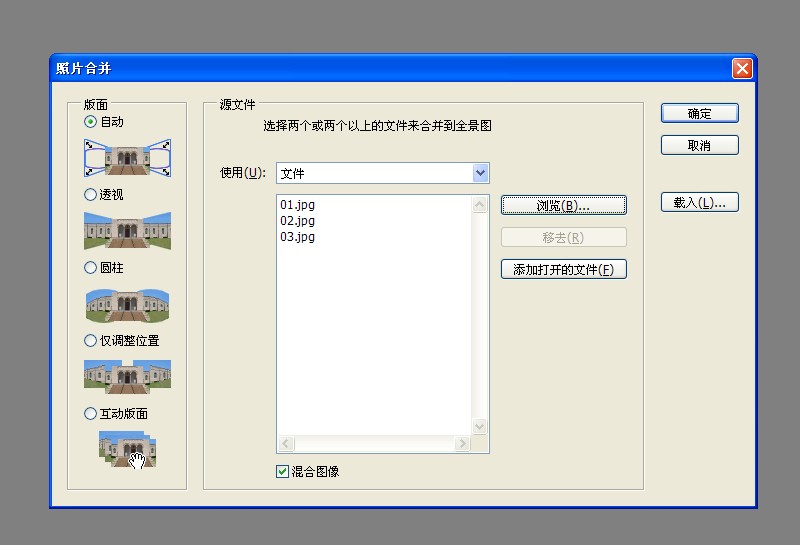Click the 文件 combo box field

(x=383, y=174)
